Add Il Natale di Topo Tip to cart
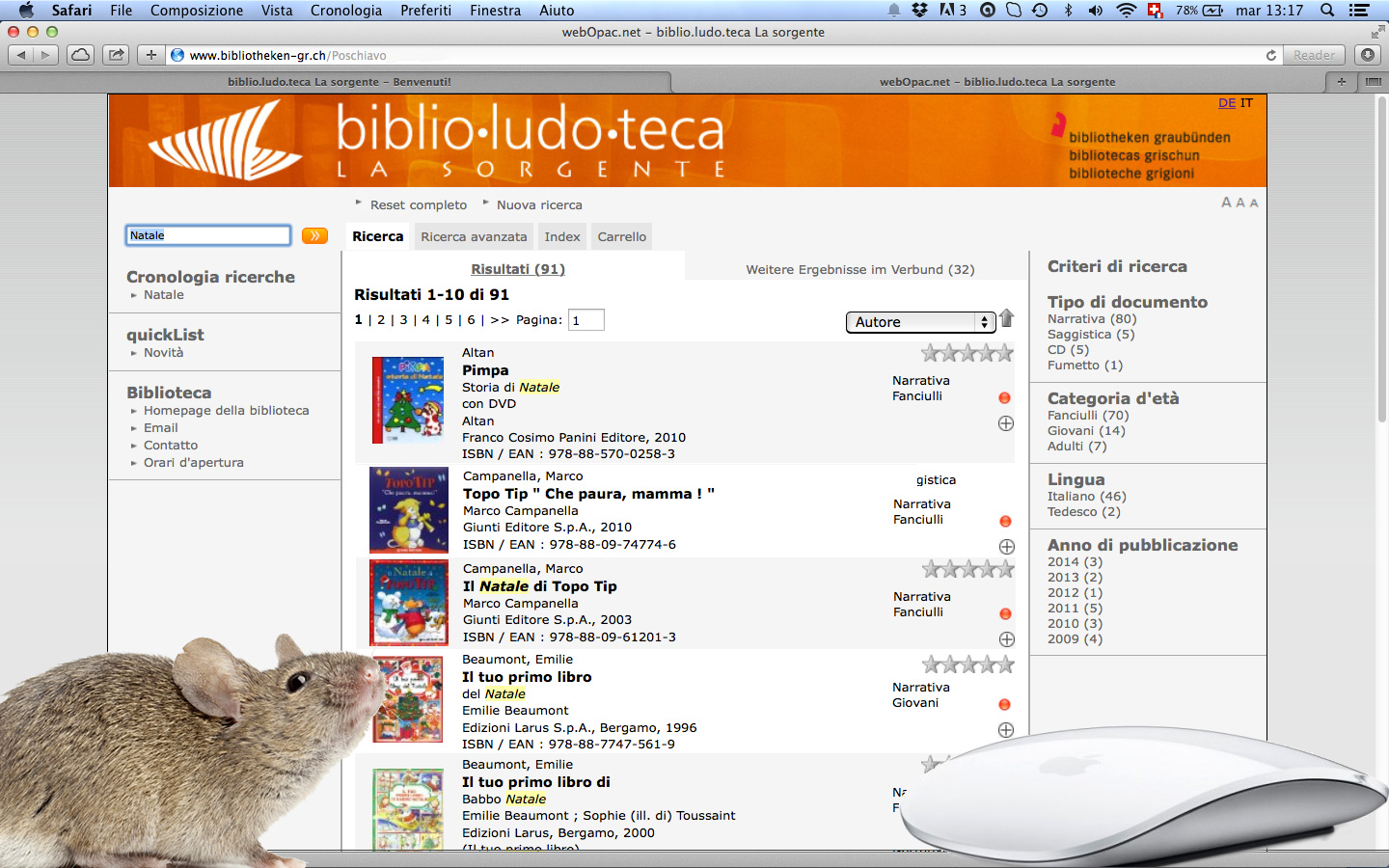This screenshot has height=868, width=1389. tap(1007, 639)
